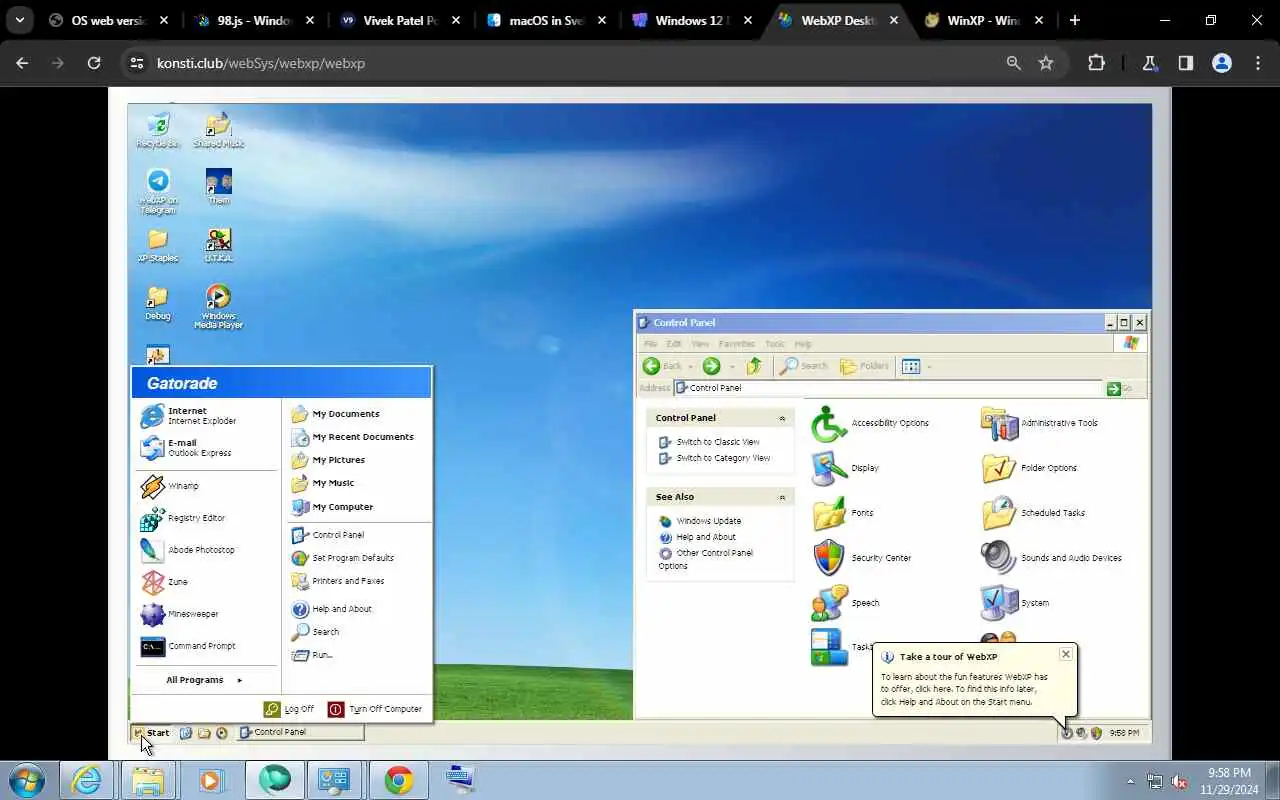Image resolution: width=1280 pixels, height=800 pixels.
Task: Open Speech in Control Panel
Action: [x=845, y=603]
